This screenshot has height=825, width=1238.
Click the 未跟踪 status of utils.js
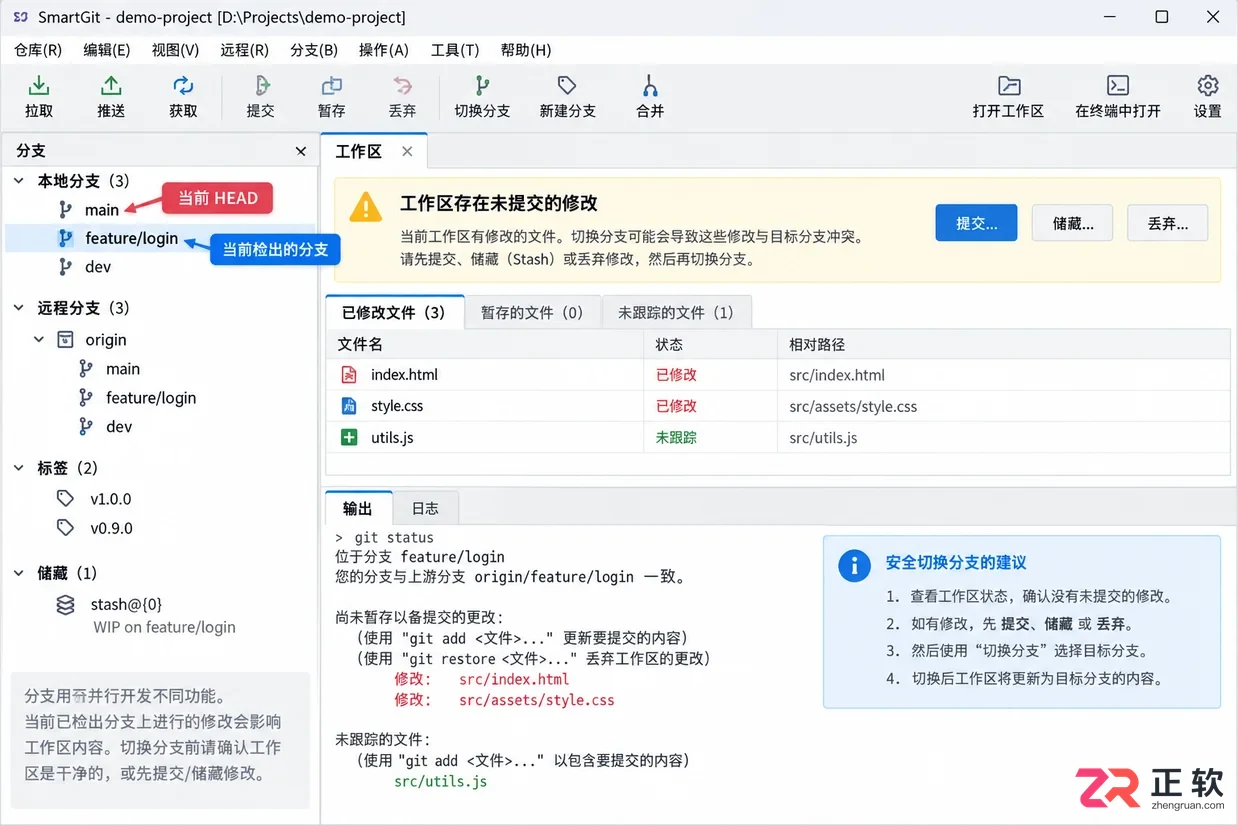tap(676, 437)
